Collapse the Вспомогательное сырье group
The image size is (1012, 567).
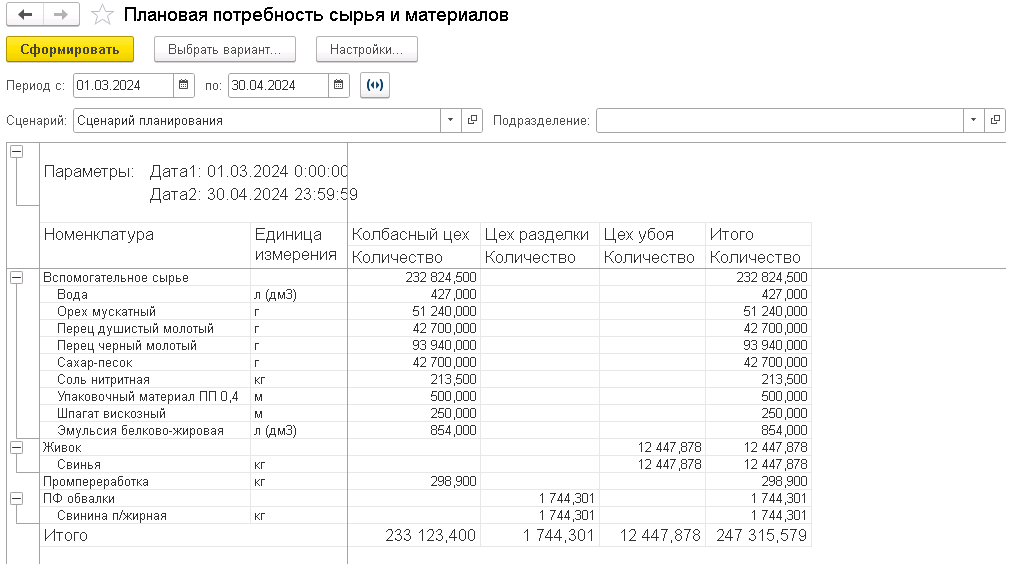tap(16, 278)
